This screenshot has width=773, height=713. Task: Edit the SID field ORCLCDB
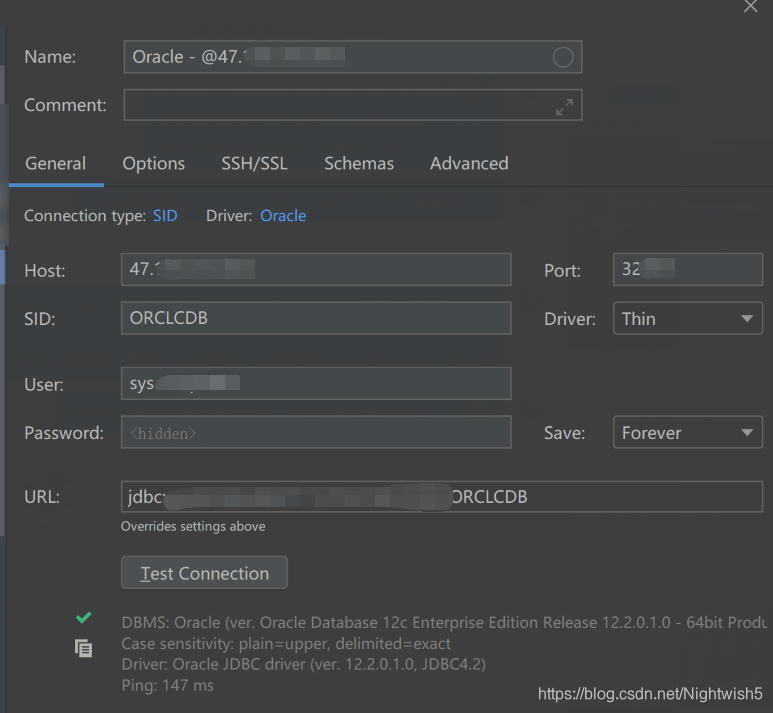[316, 319]
